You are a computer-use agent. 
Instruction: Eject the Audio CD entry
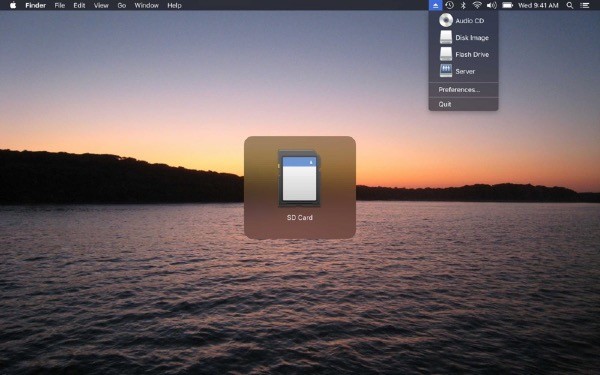click(463, 21)
